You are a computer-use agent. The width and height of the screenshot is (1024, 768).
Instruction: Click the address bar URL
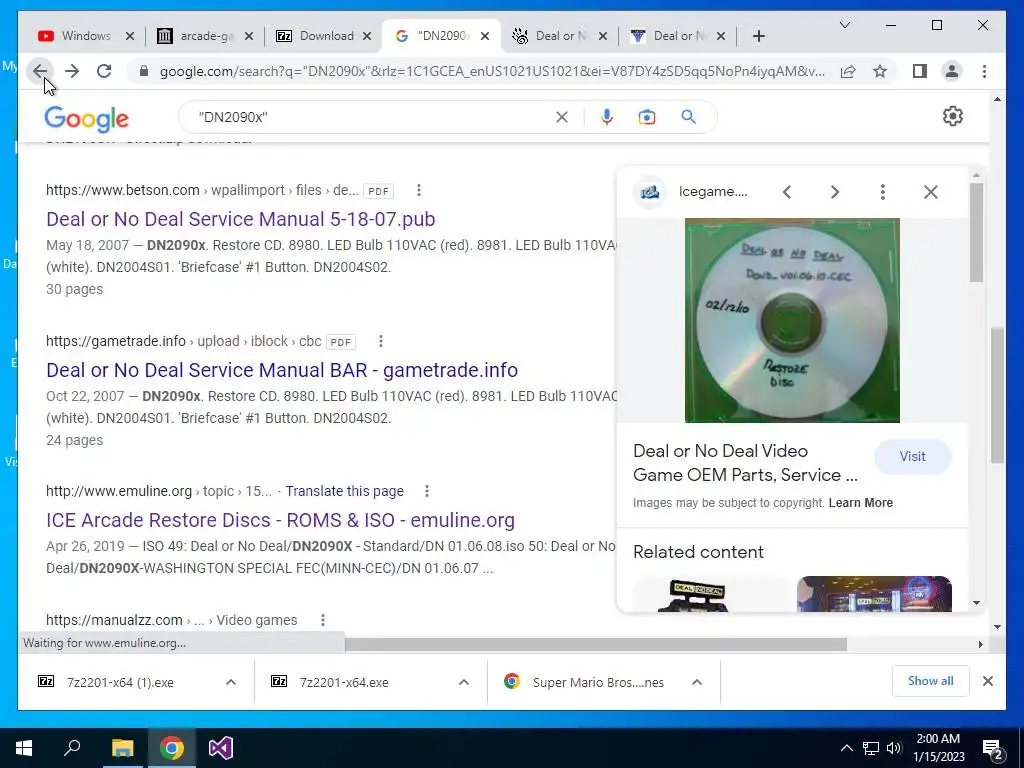tap(492, 71)
